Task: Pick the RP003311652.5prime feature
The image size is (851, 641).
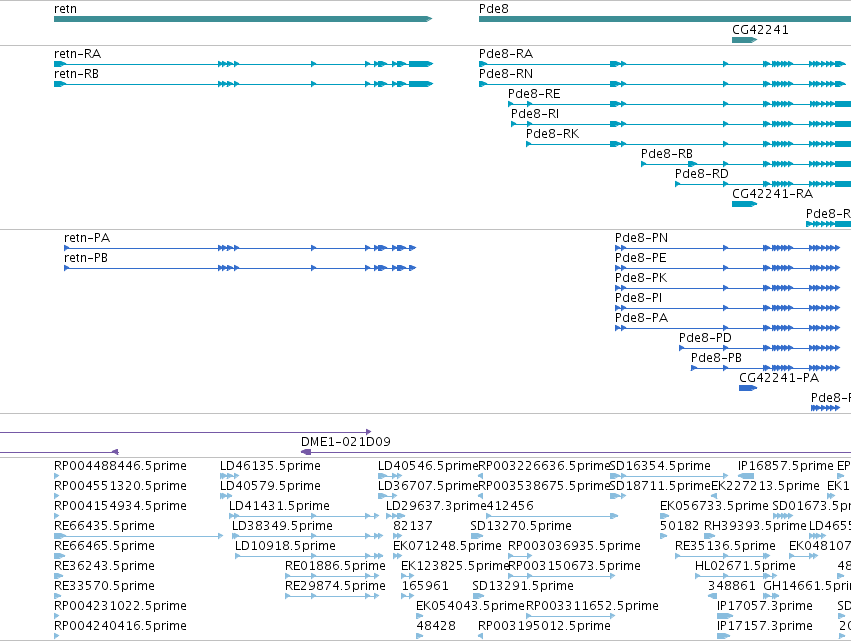Action: pos(592,606)
